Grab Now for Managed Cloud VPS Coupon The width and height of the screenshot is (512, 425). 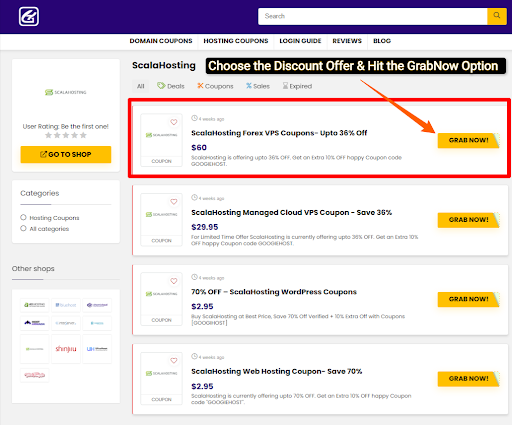(x=469, y=220)
